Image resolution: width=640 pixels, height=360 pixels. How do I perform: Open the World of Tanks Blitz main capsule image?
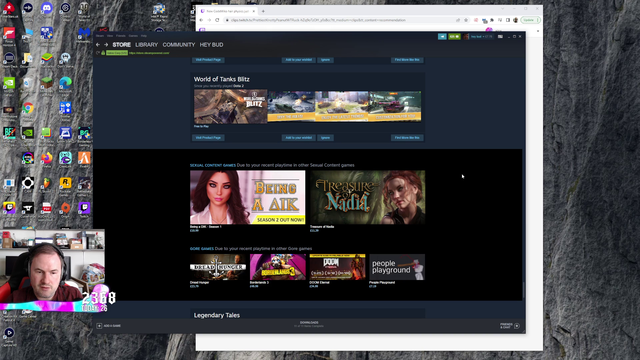[231, 107]
